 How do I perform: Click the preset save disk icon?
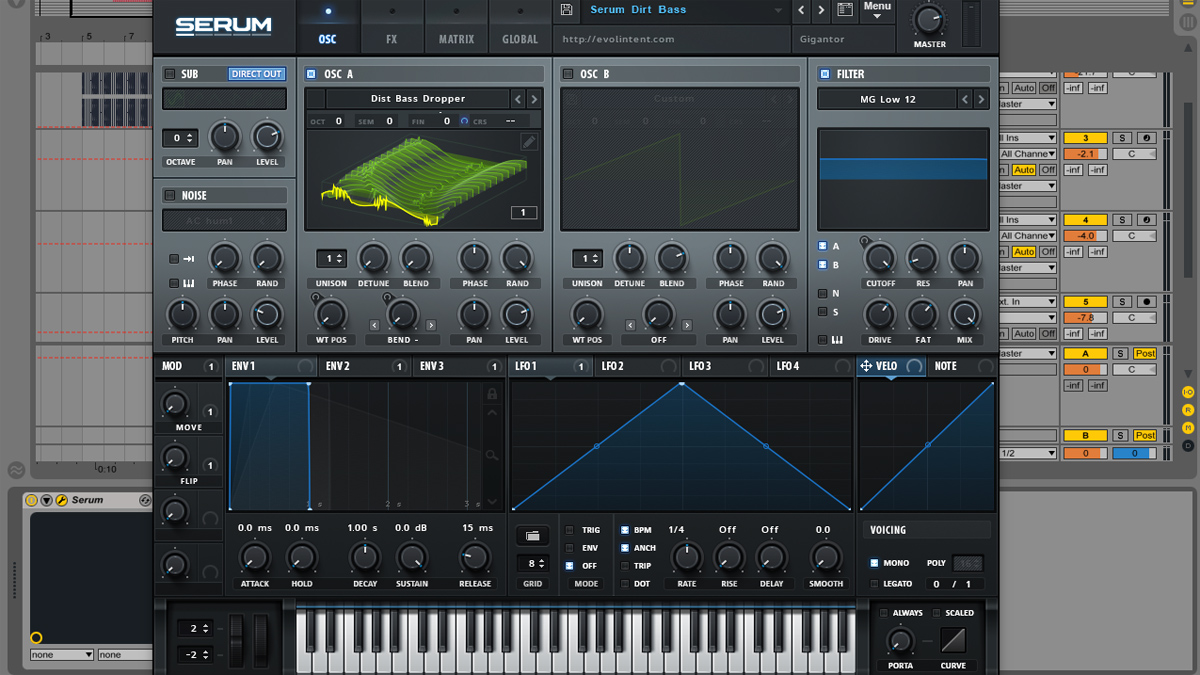pyautogui.click(x=567, y=10)
